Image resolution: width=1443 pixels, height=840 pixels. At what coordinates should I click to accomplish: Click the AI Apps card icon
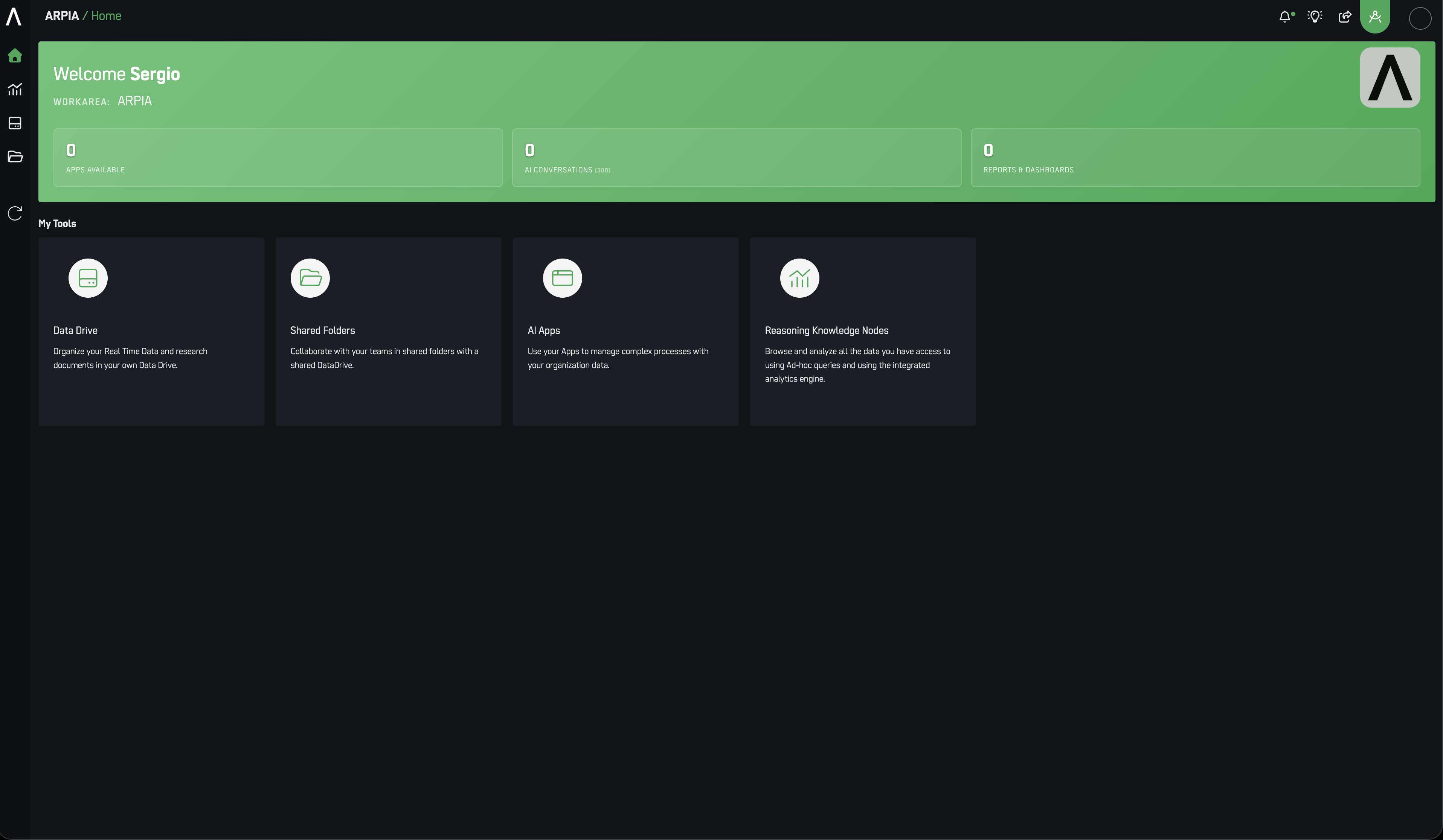point(562,278)
